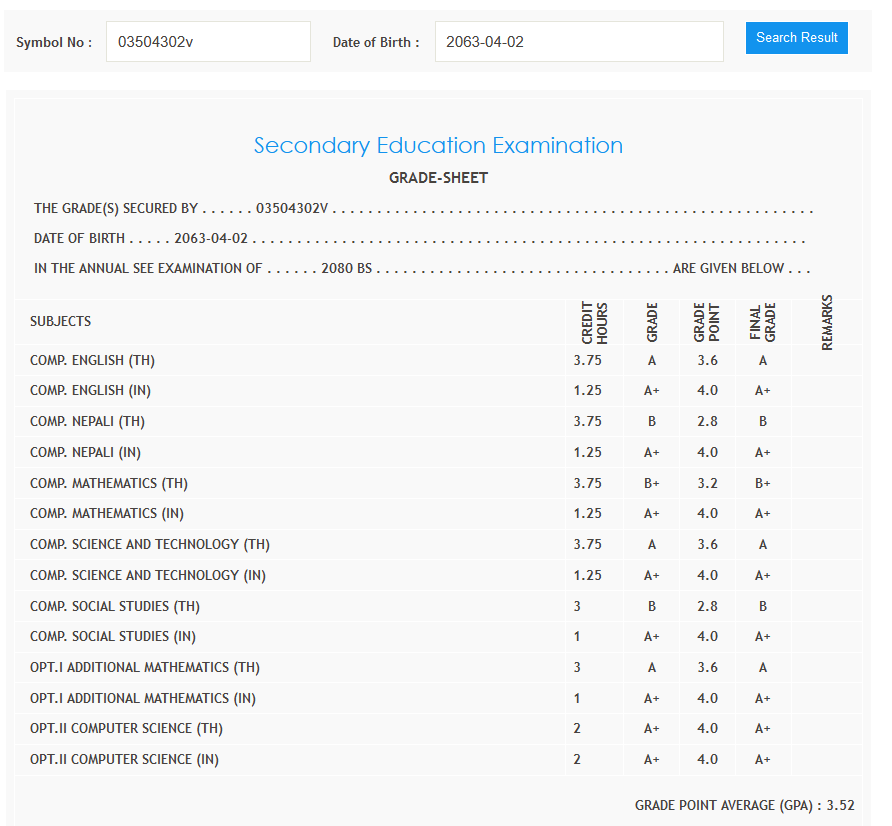The width and height of the screenshot is (892, 826).
Task: Click COMP. SCIENCE AND TECHNOLOGY (IN) subject
Action: (x=148, y=576)
